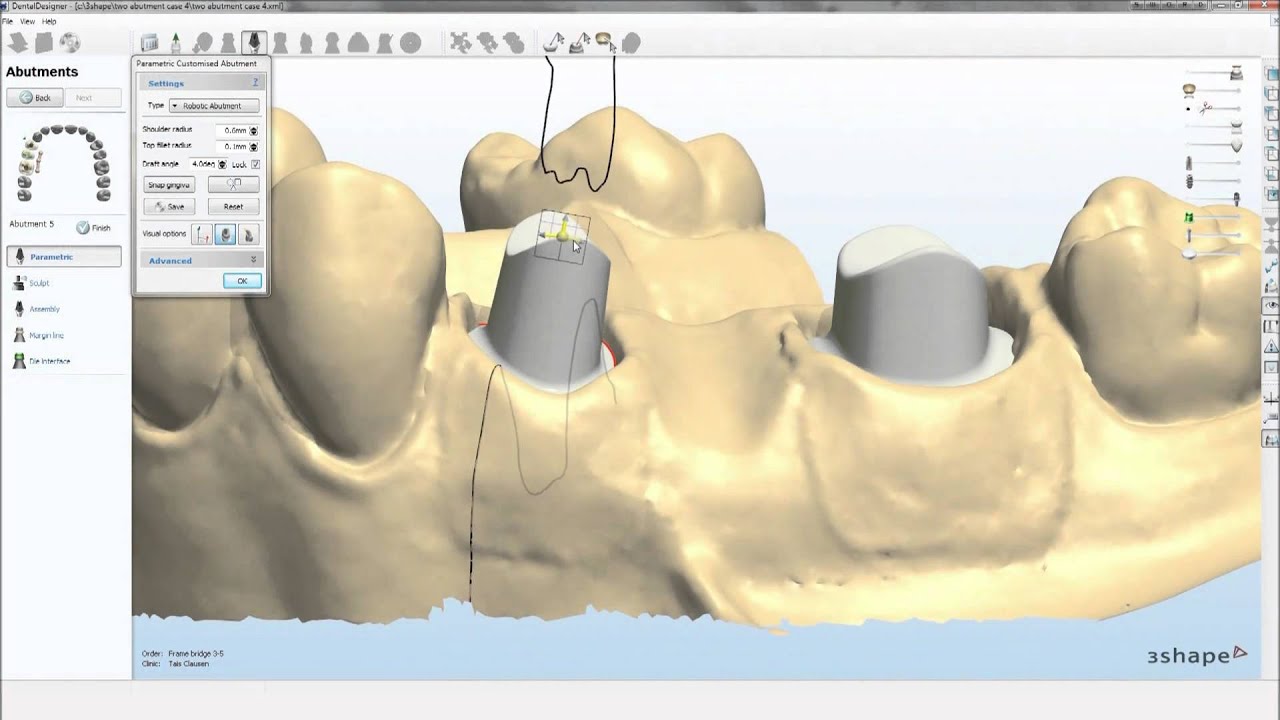Click the Shoulder radius value field
Image resolution: width=1280 pixels, height=720 pixels.
pyautogui.click(x=232, y=130)
